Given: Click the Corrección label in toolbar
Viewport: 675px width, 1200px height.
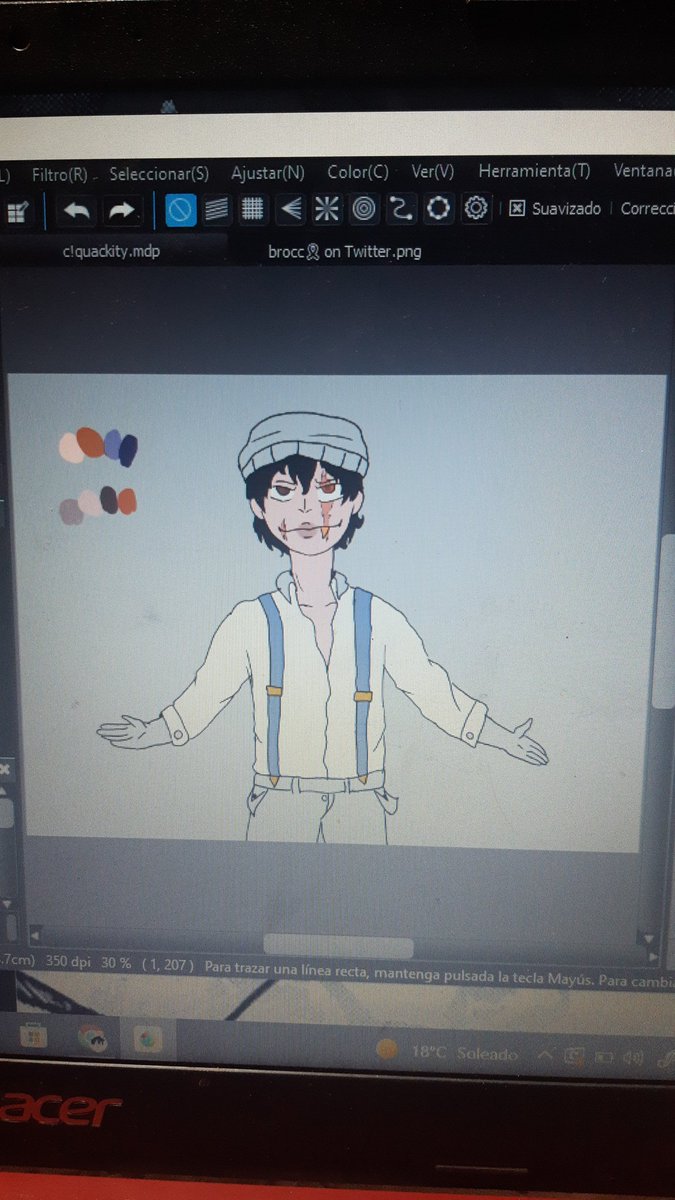Looking at the screenshot, I should coord(647,208).
